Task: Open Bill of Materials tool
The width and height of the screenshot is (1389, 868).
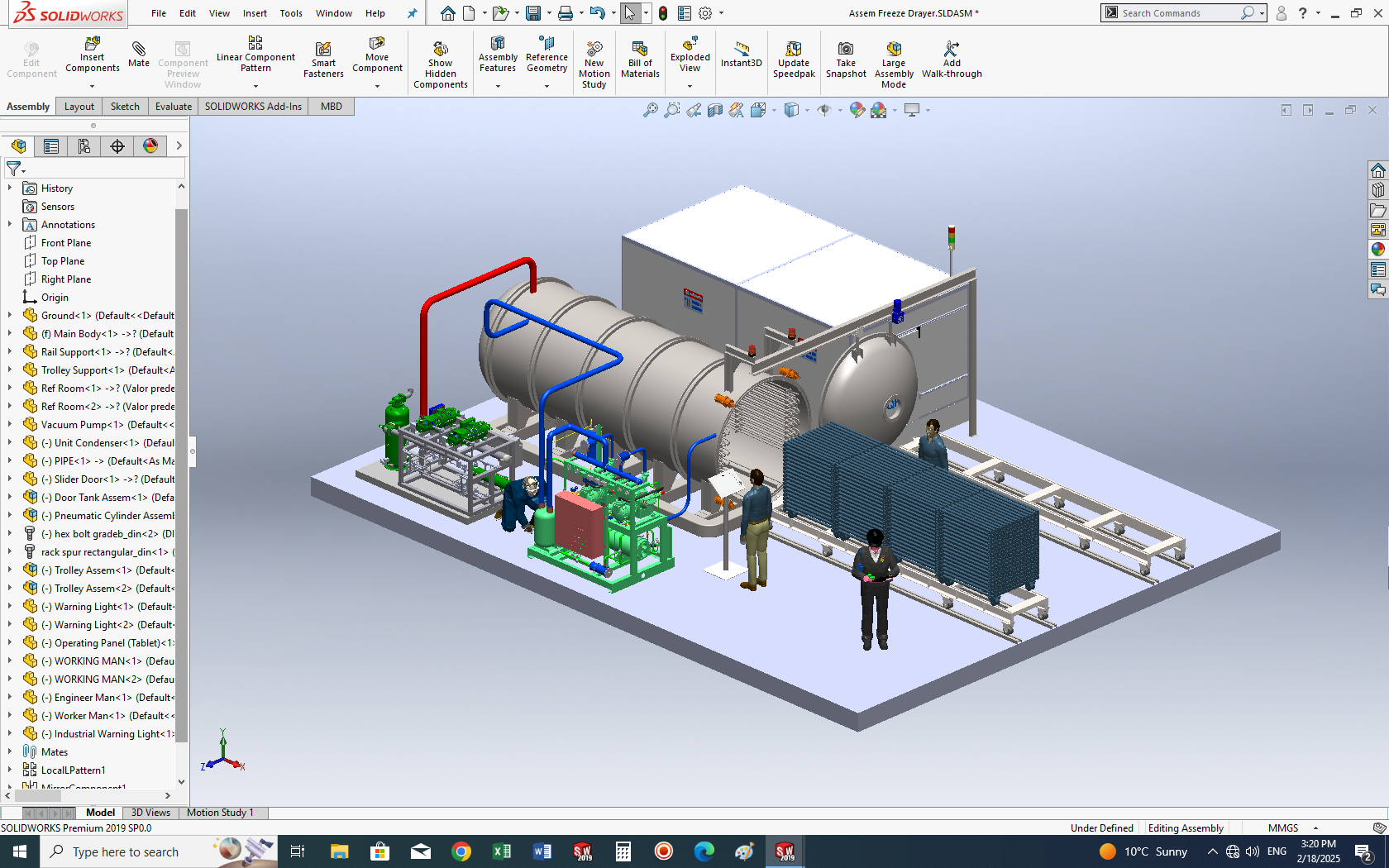Action: 640,60
